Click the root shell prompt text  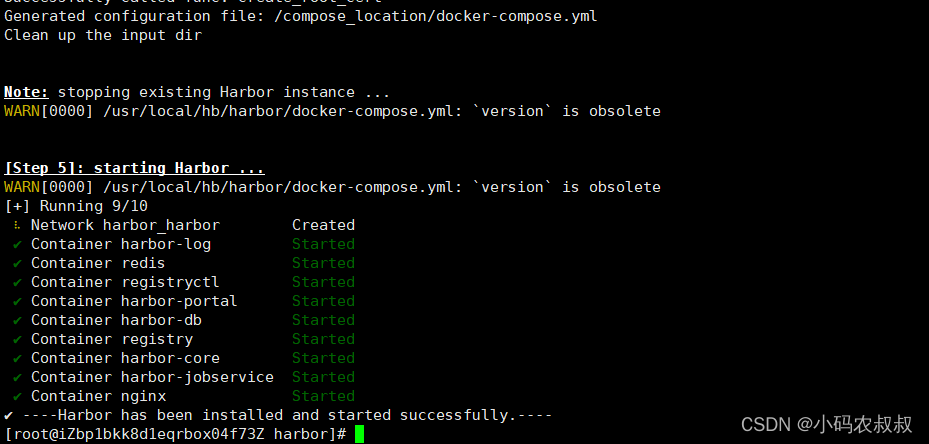pyautogui.click(x=175, y=435)
